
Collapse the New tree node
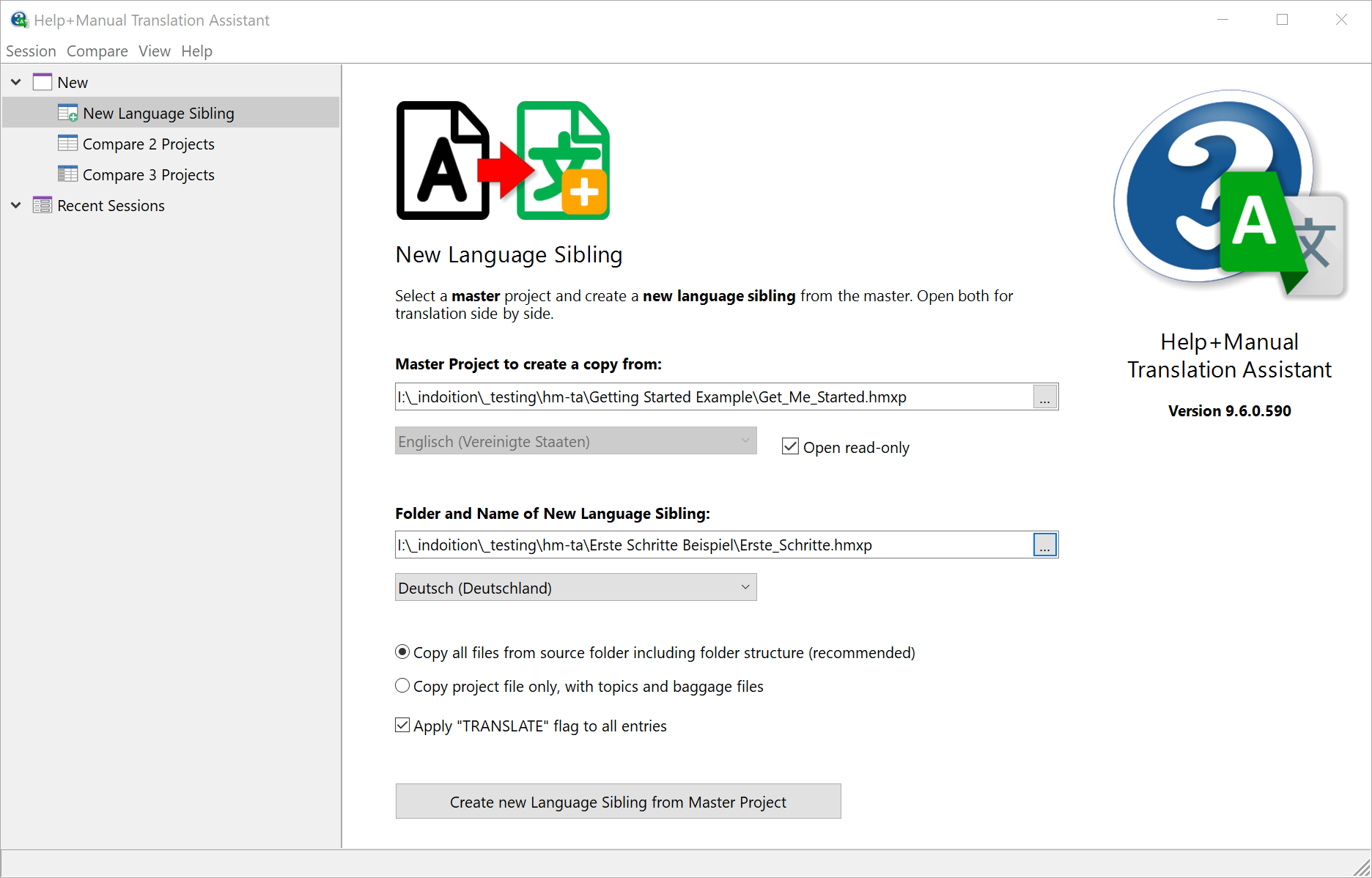click(16, 82)
